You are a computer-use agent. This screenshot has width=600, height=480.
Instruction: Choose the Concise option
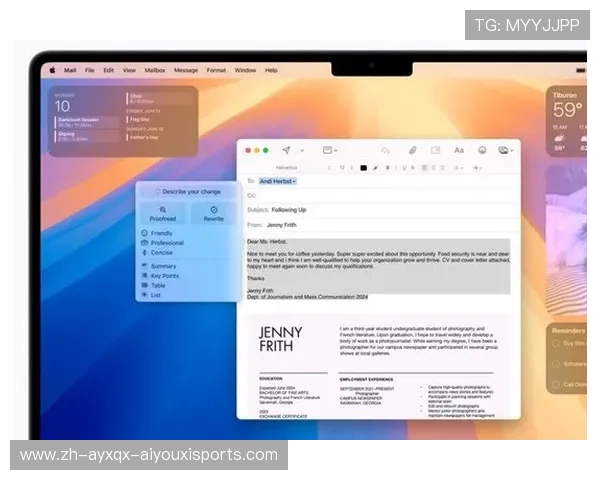[157, 253]
